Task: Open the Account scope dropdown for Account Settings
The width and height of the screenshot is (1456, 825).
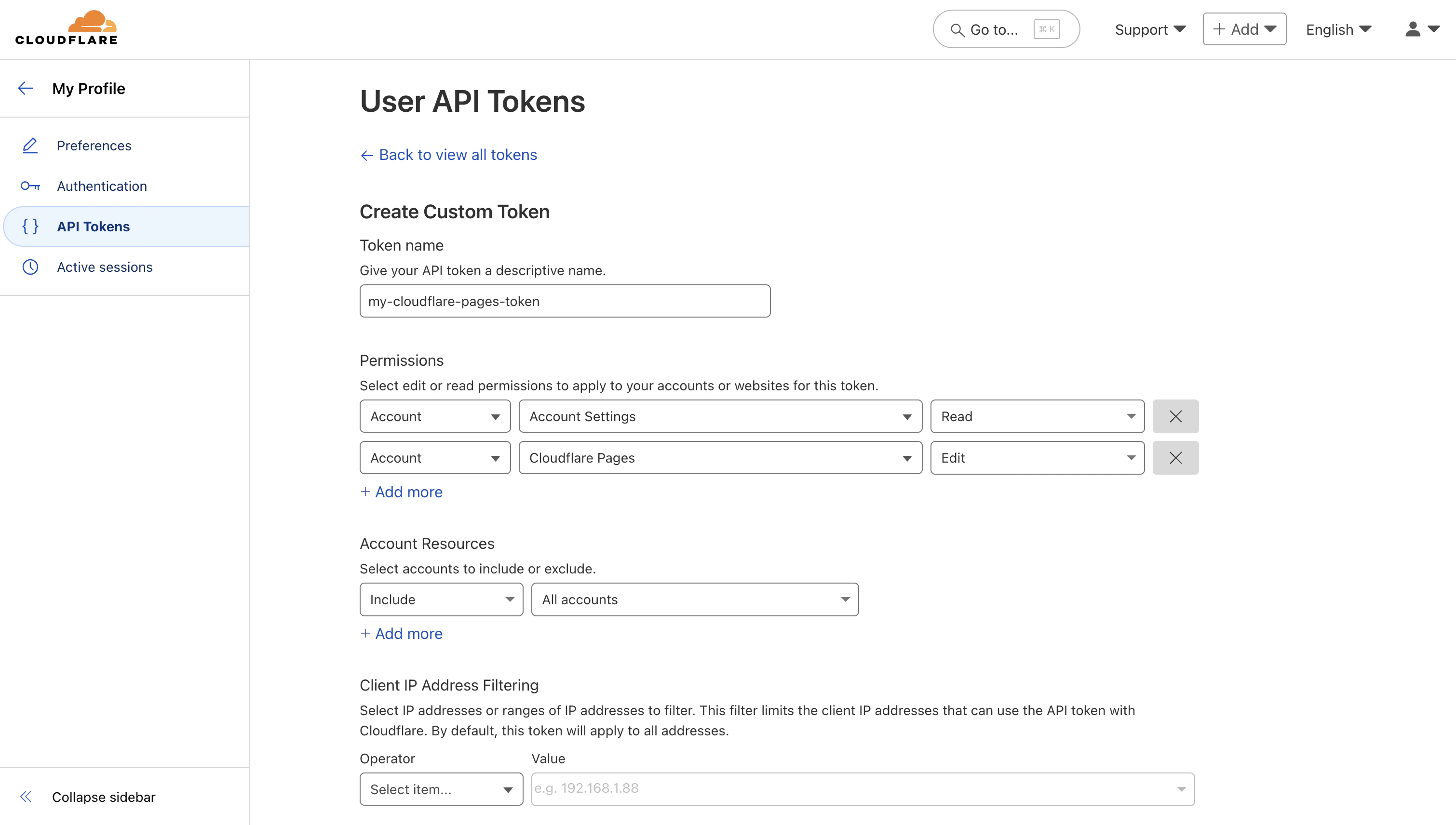Action: [435, 416]
